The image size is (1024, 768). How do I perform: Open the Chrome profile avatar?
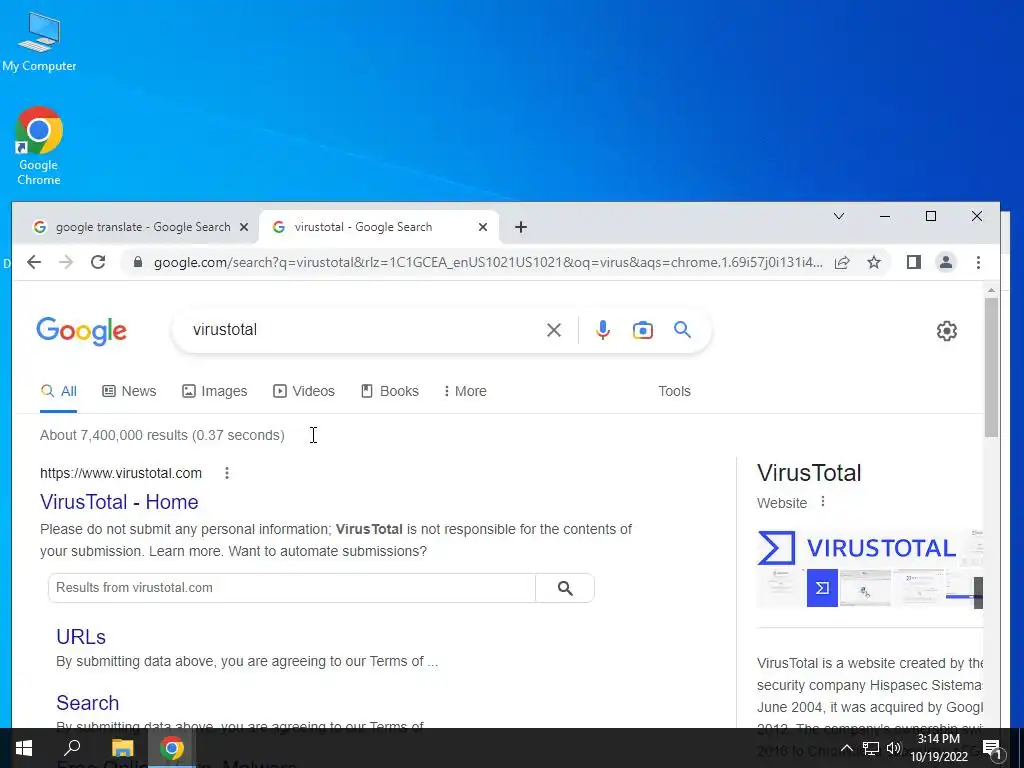(x=946, y=263)
